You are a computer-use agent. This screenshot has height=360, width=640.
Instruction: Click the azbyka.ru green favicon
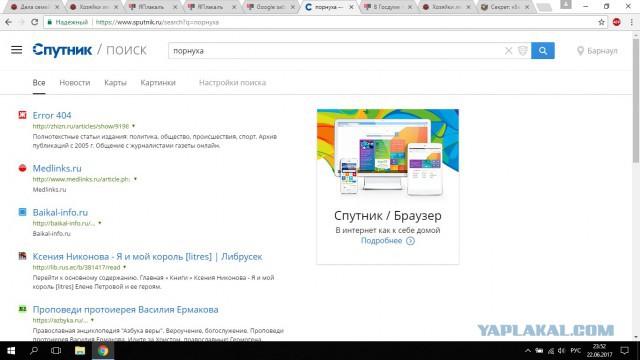[22, 309]
